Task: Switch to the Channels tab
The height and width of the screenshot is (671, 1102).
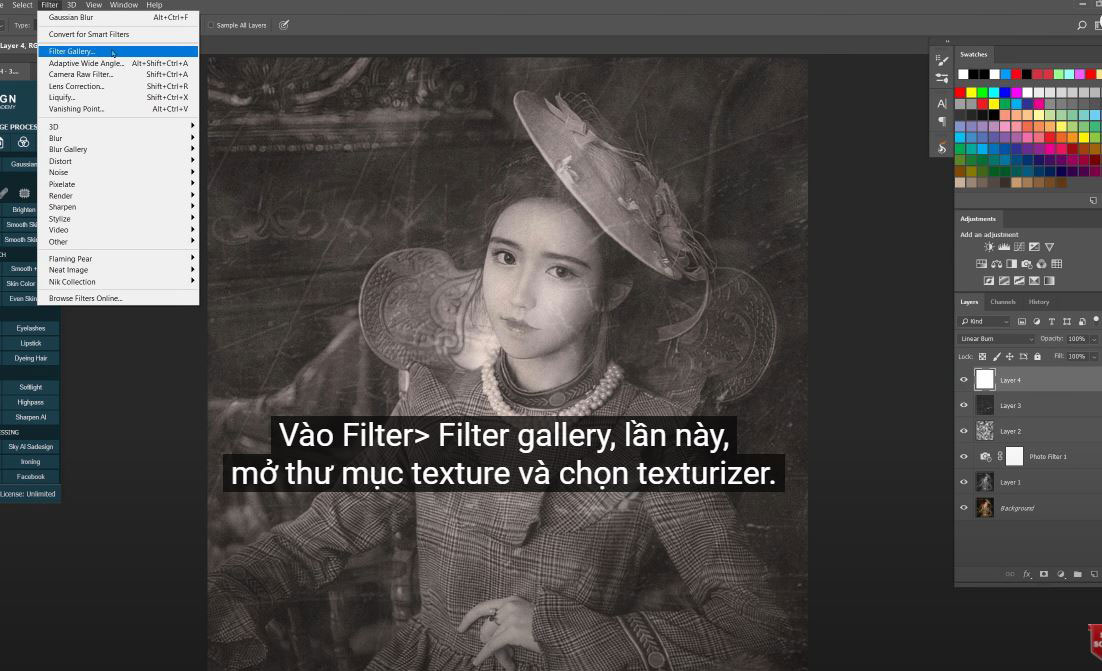Action: coord(1003,301)
